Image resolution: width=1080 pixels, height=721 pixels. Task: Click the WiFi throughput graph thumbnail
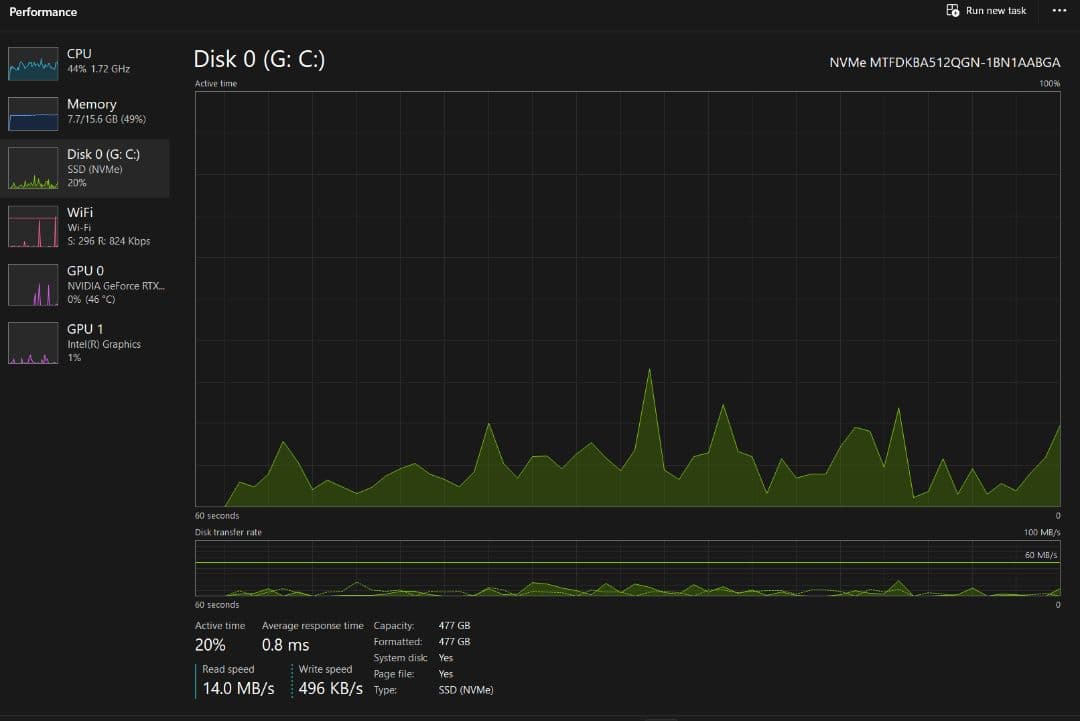33,227
